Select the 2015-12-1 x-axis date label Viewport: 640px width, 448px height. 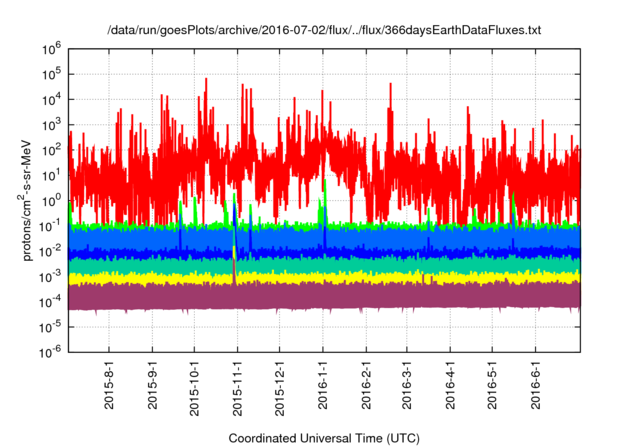(x=279, y=388)
